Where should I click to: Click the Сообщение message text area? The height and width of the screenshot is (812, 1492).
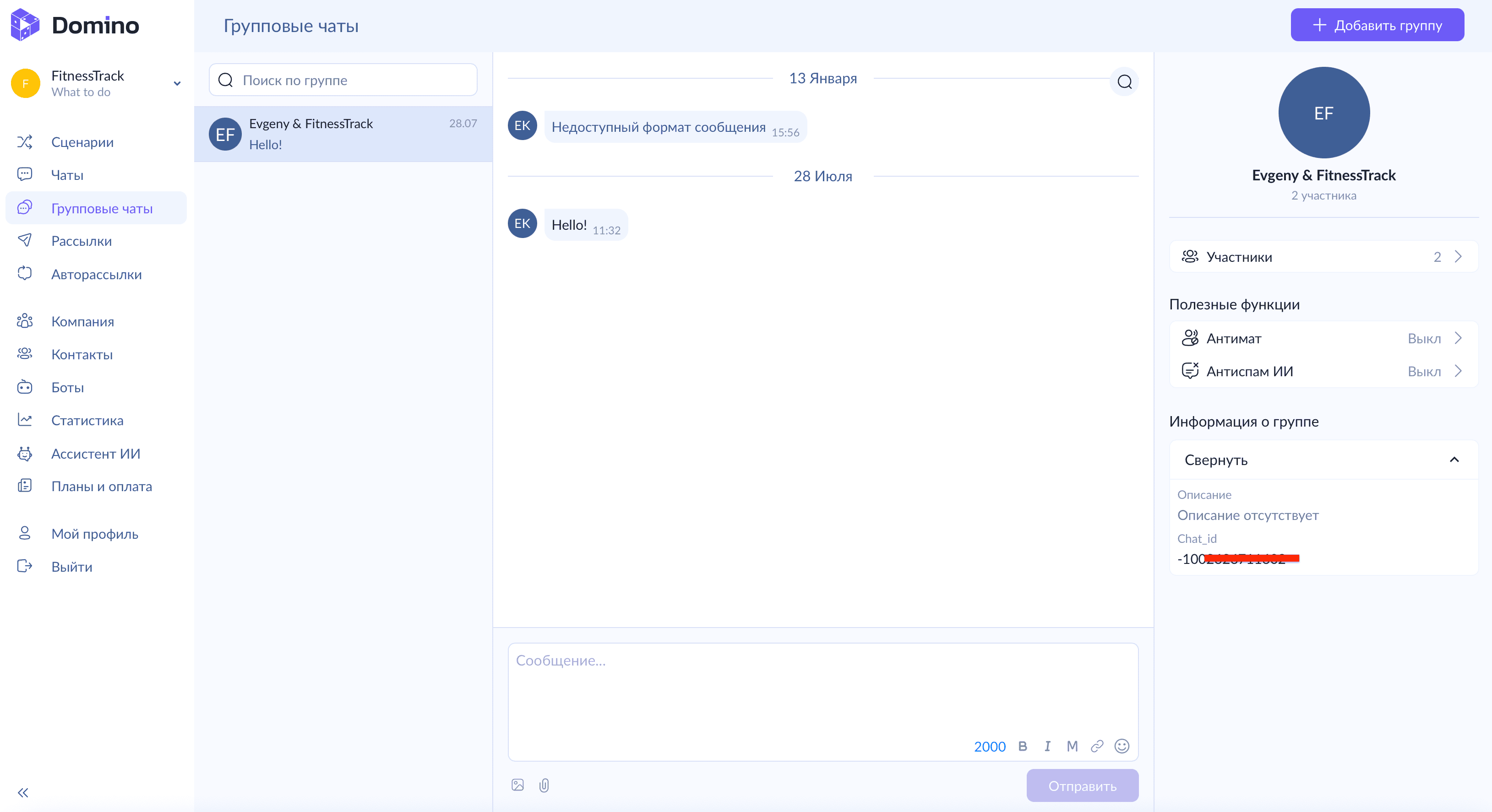pyautogui.click(x=823, y=701)
